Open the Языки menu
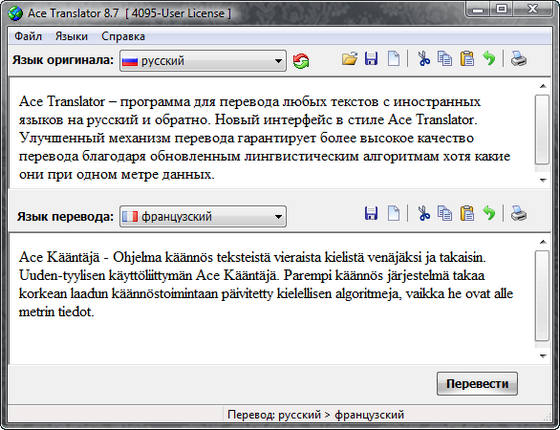Viewport: 560px width, 430px height. [71, 36]
